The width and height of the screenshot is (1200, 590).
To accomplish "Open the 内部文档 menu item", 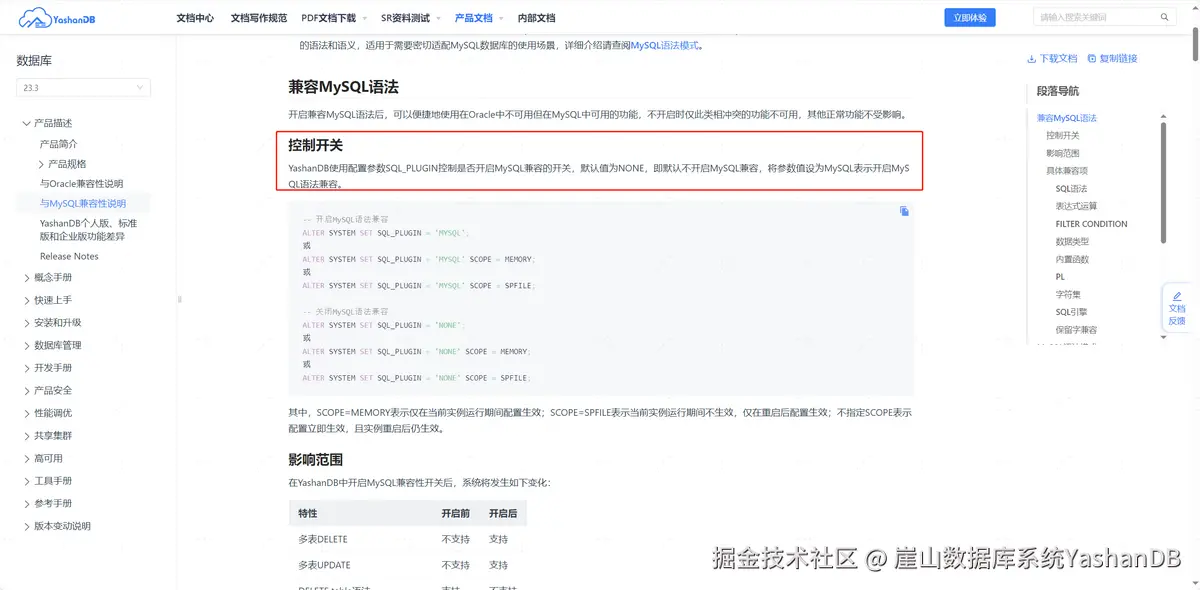I will (x=536, y=18).
